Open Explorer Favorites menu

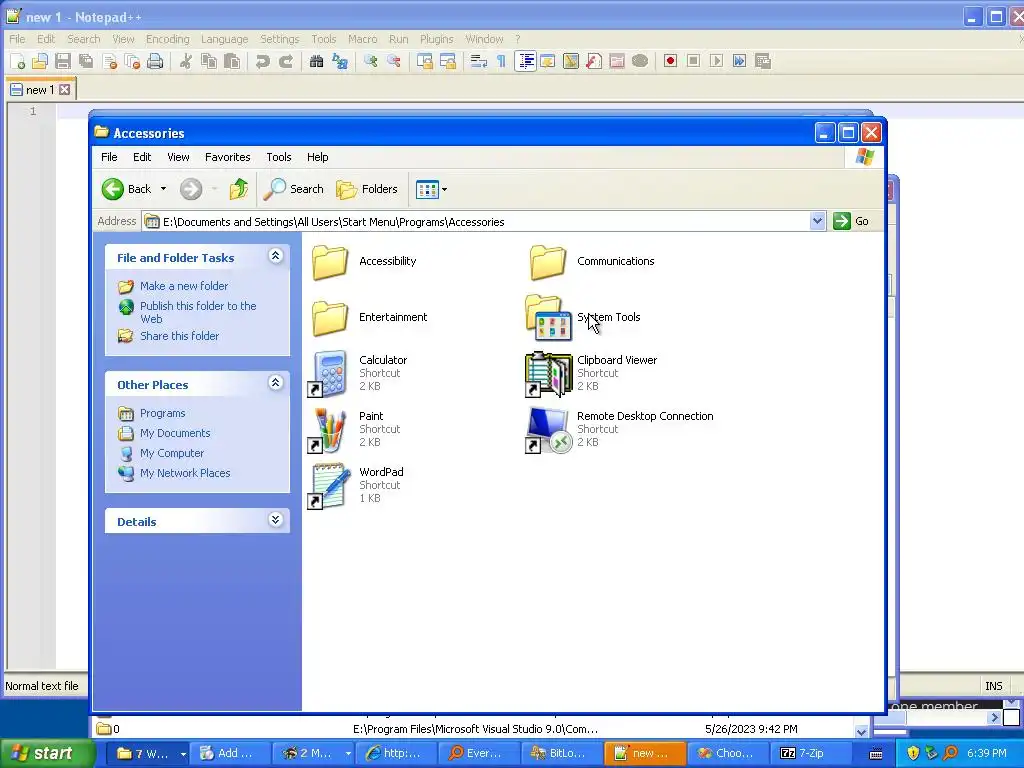pos(227,157)
